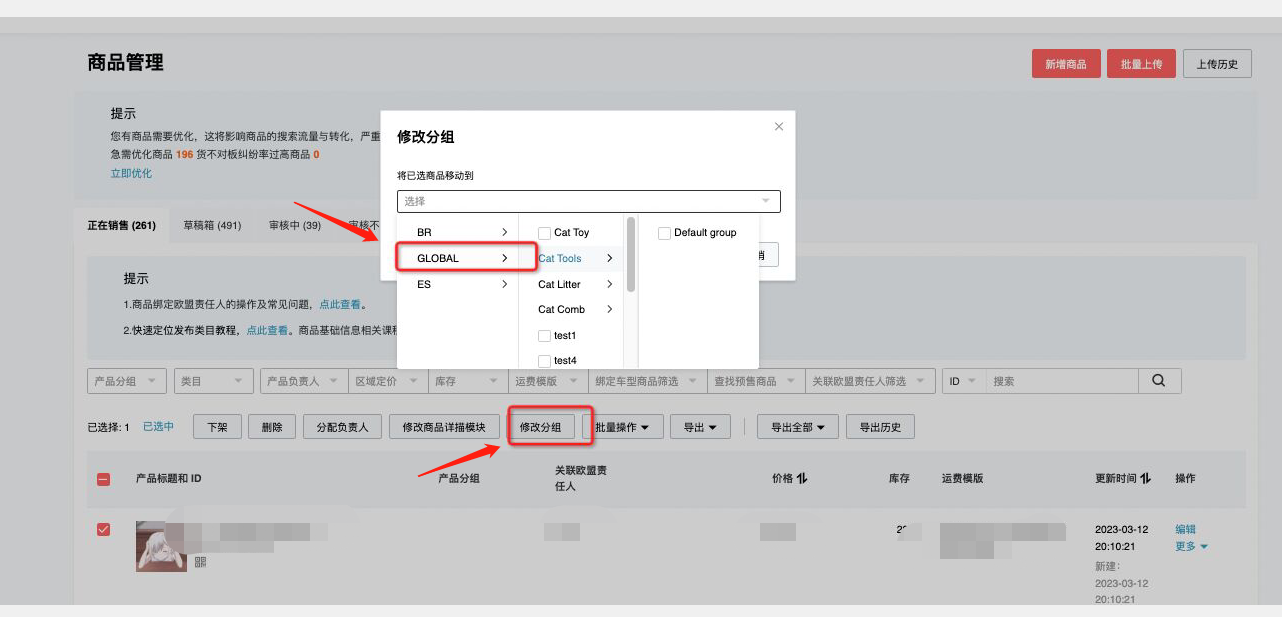Toggle the select-all header checkbox
1282x617 pixels.
click(103, 479)
